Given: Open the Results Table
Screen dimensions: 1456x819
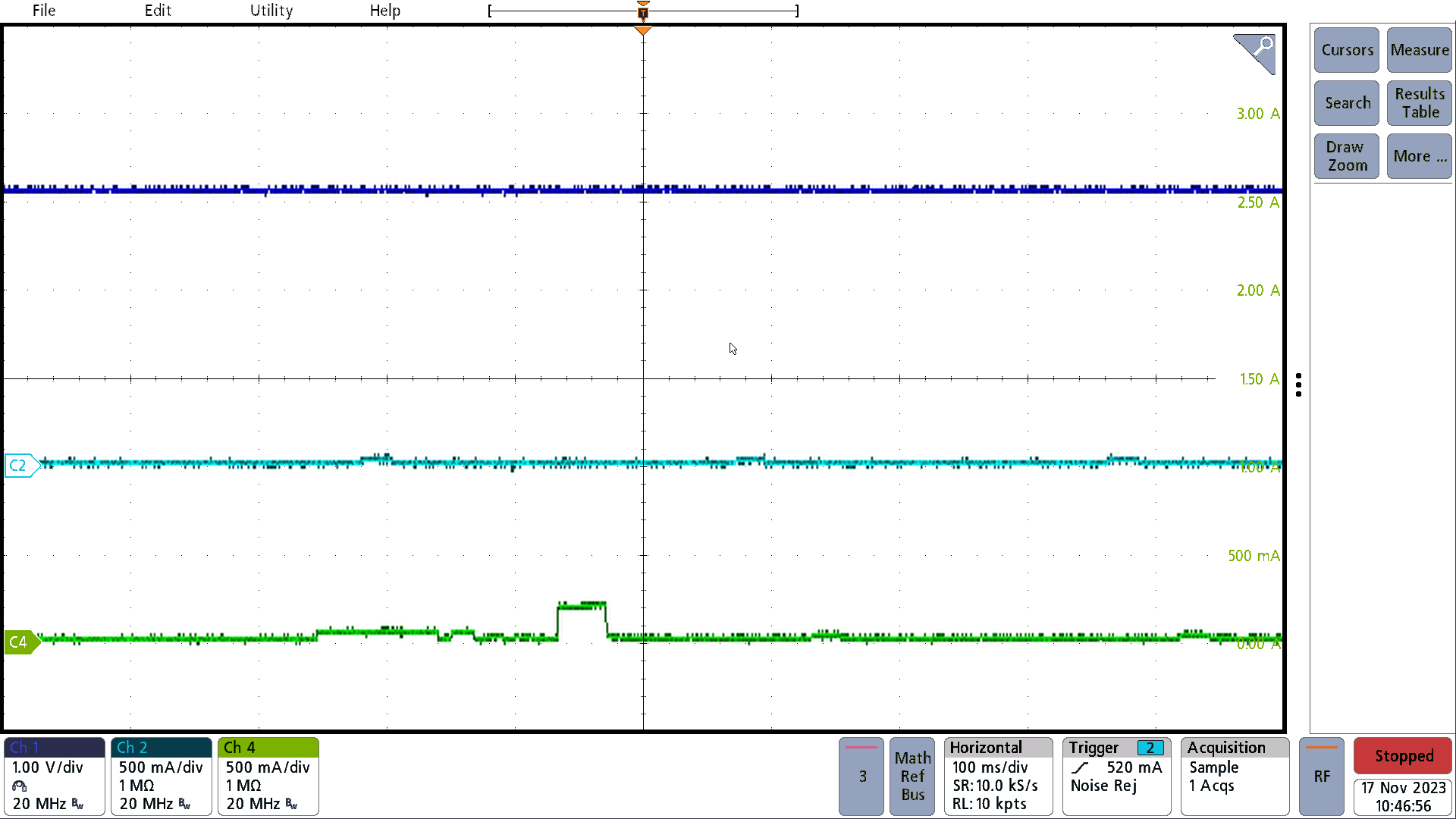Looking at the screenshot, I should tap(1420, 103).
